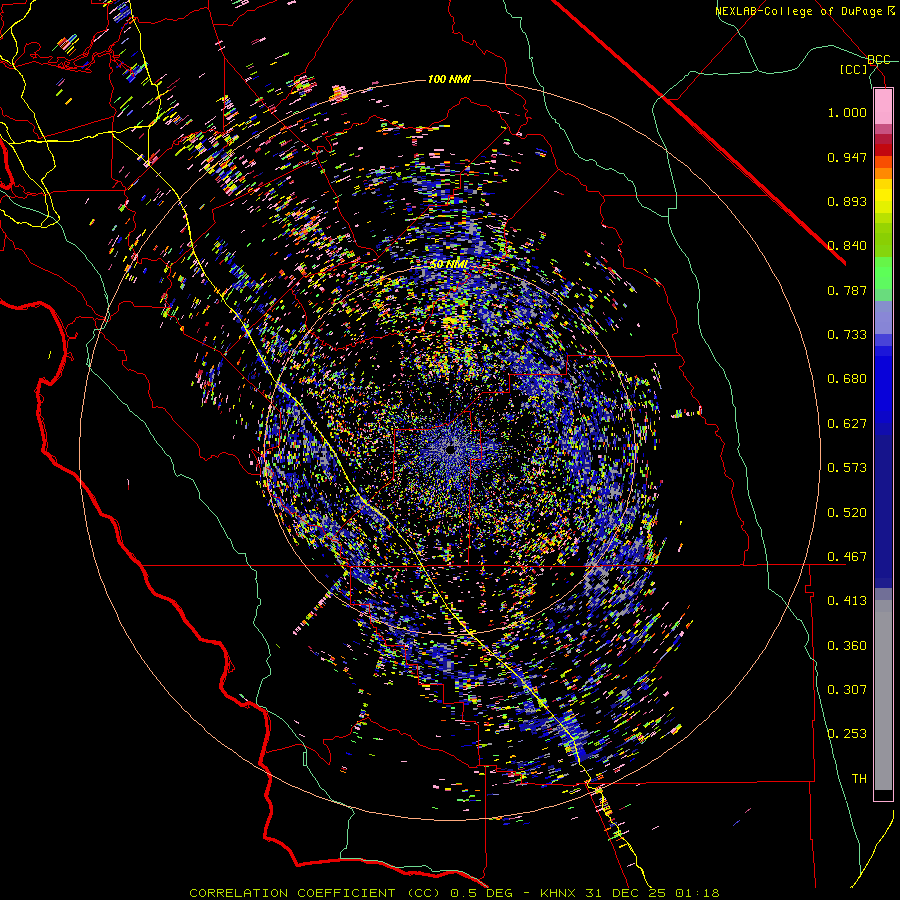Click the 0.680 scale value
Screen dimensions: 900x900
[847, 379]
